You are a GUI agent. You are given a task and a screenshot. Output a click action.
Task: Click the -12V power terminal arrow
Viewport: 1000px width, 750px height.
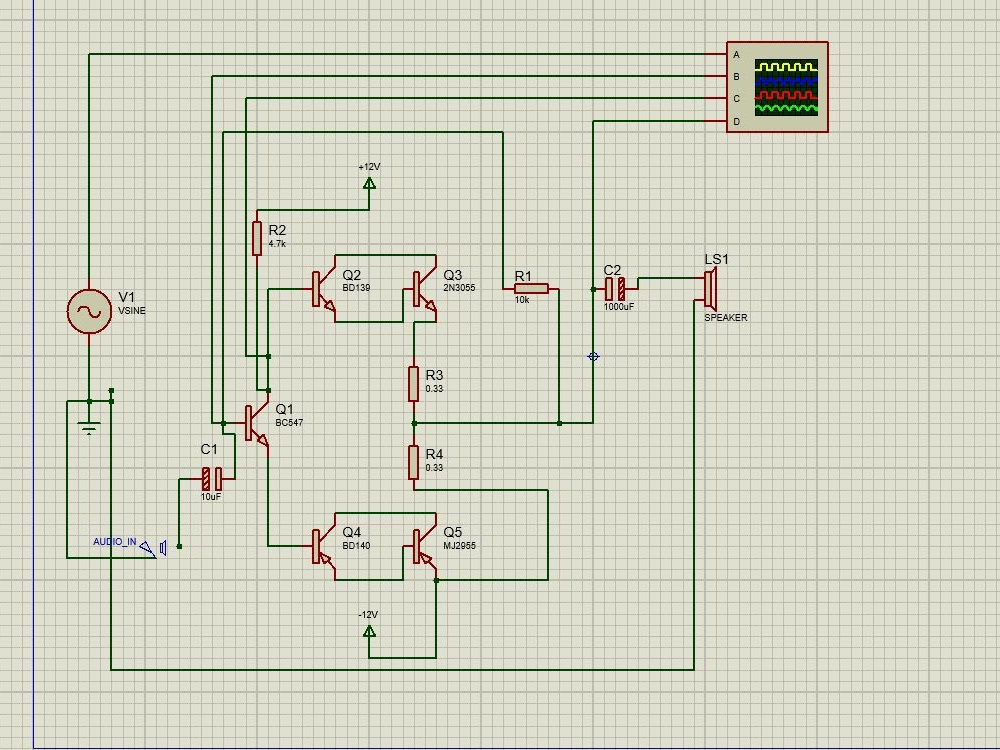(x=369, y=631)
